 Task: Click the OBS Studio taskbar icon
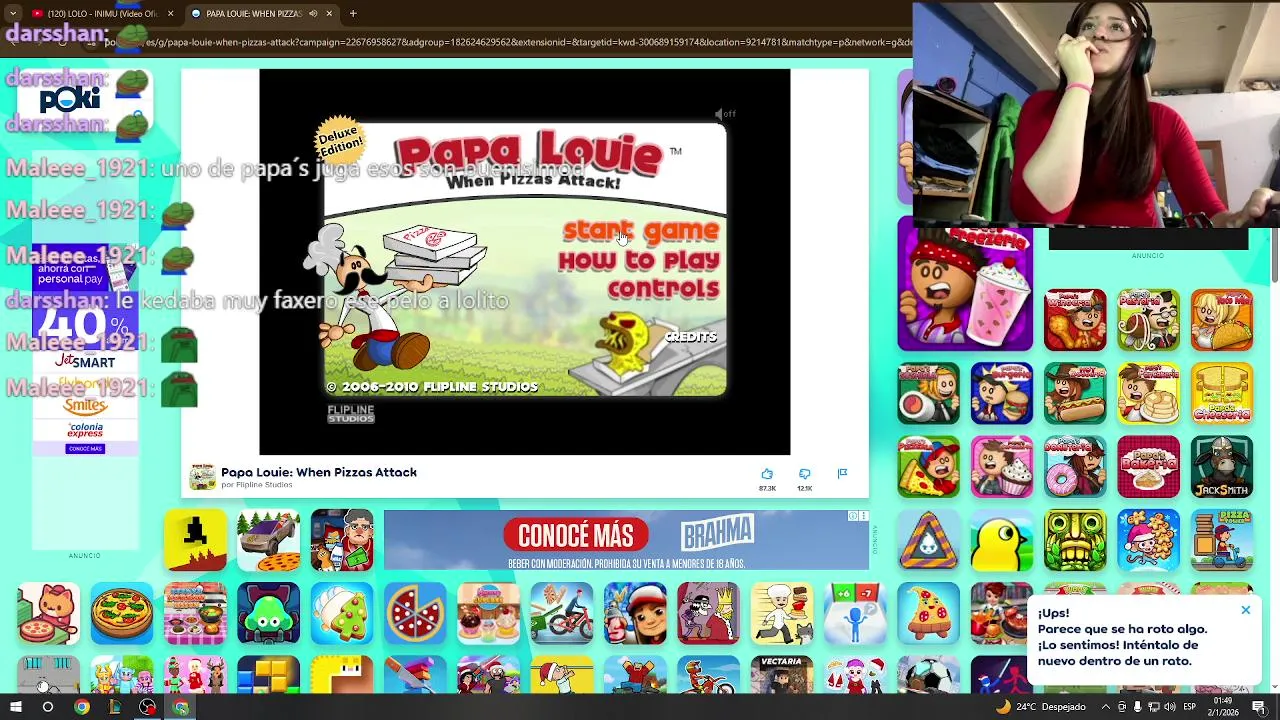click(148, 707)
